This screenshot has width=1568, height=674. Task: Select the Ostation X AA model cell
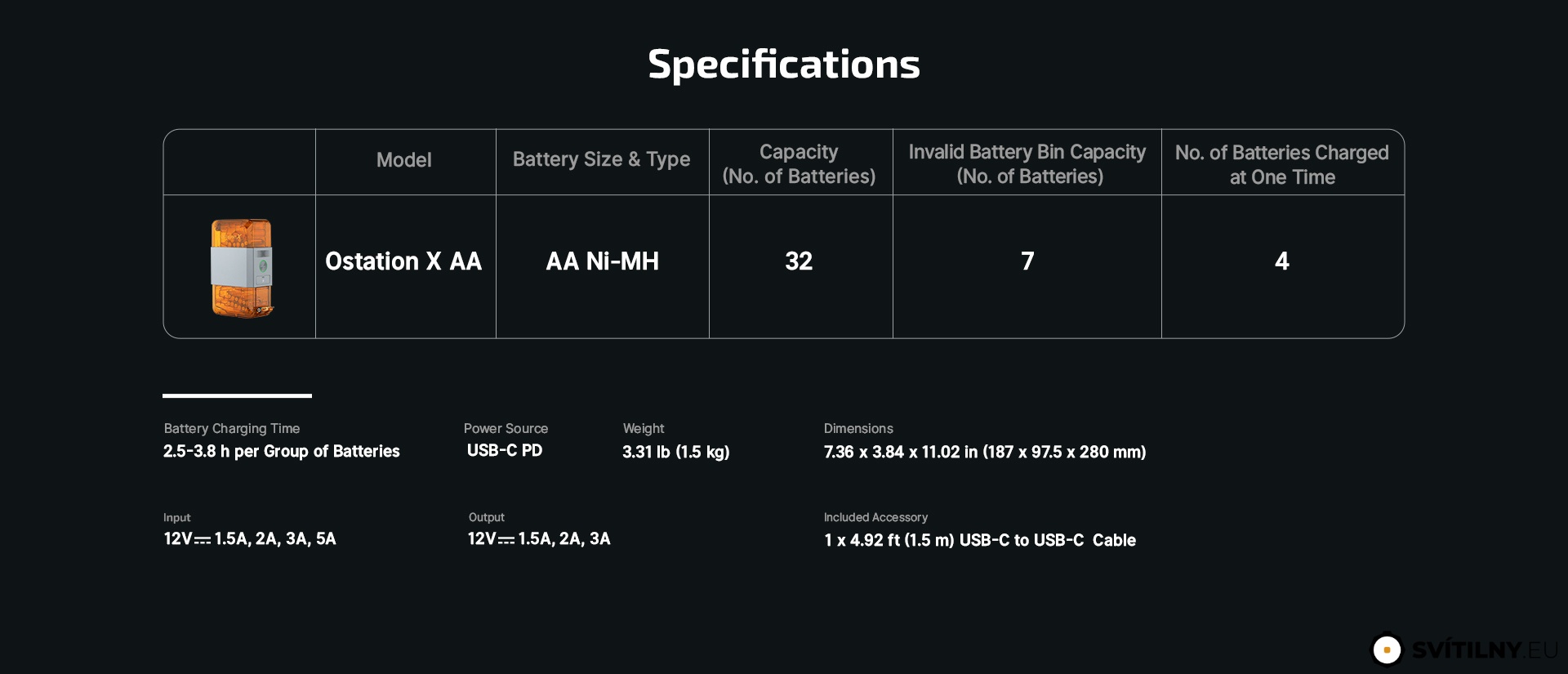[403, 261]
